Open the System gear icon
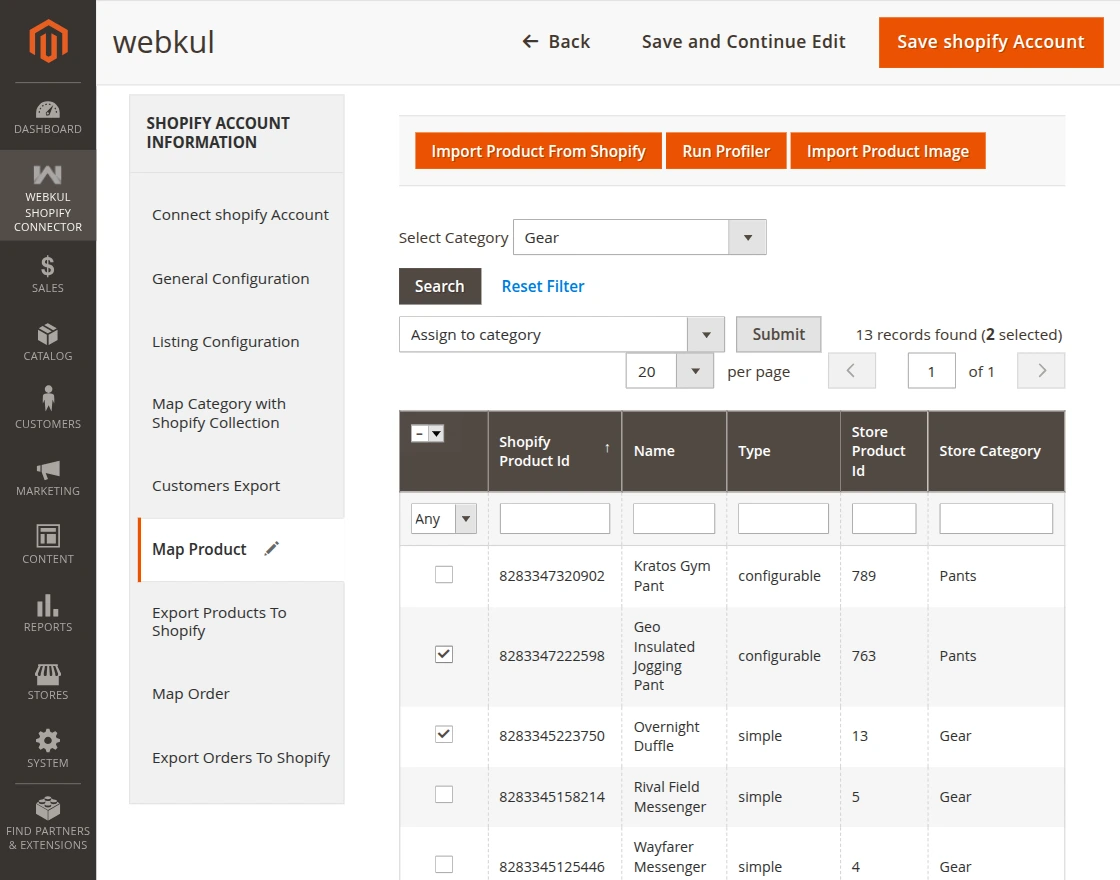Image resolution: width=1120 pixels, height=880 pixels. click(x=48, y=741)
